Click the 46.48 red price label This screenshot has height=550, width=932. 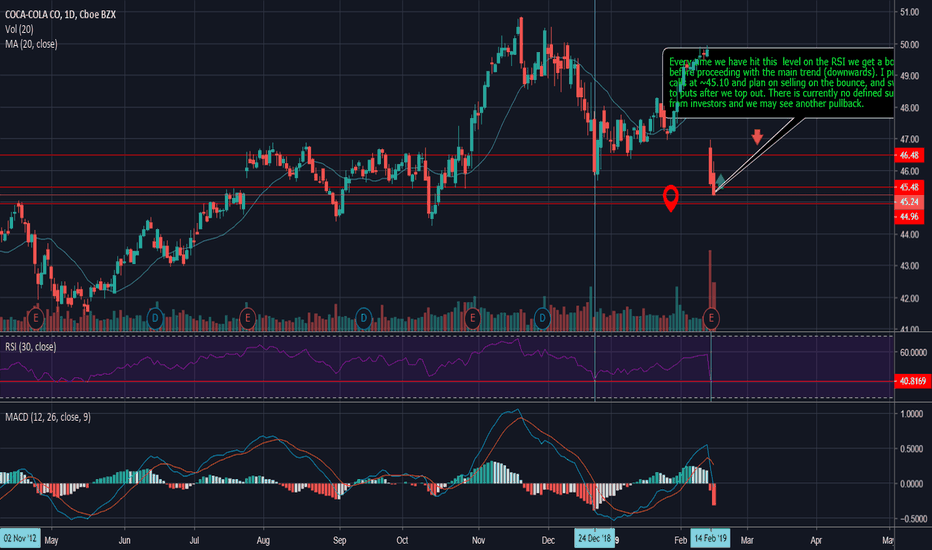pyautogui.click(x=909, y=155)
